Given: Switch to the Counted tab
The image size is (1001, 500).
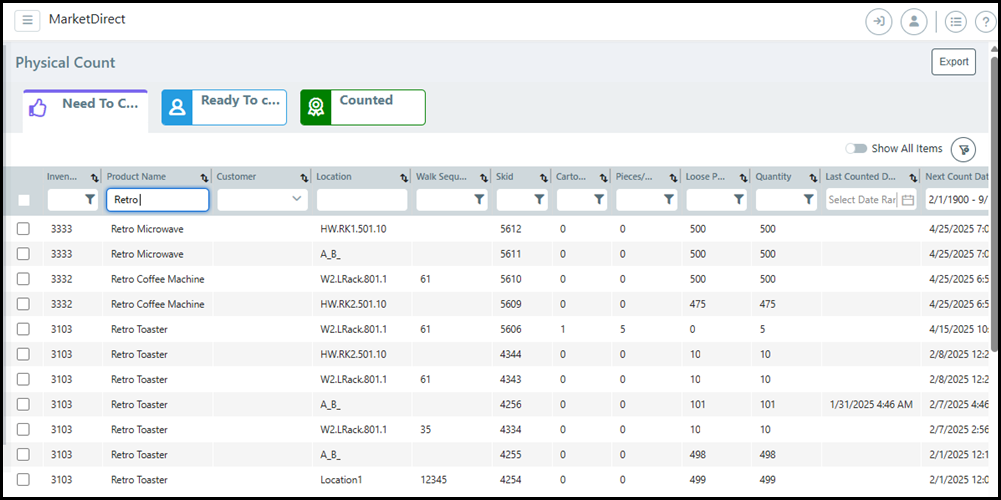Looking at the screenshot, I should click(363, 107).
